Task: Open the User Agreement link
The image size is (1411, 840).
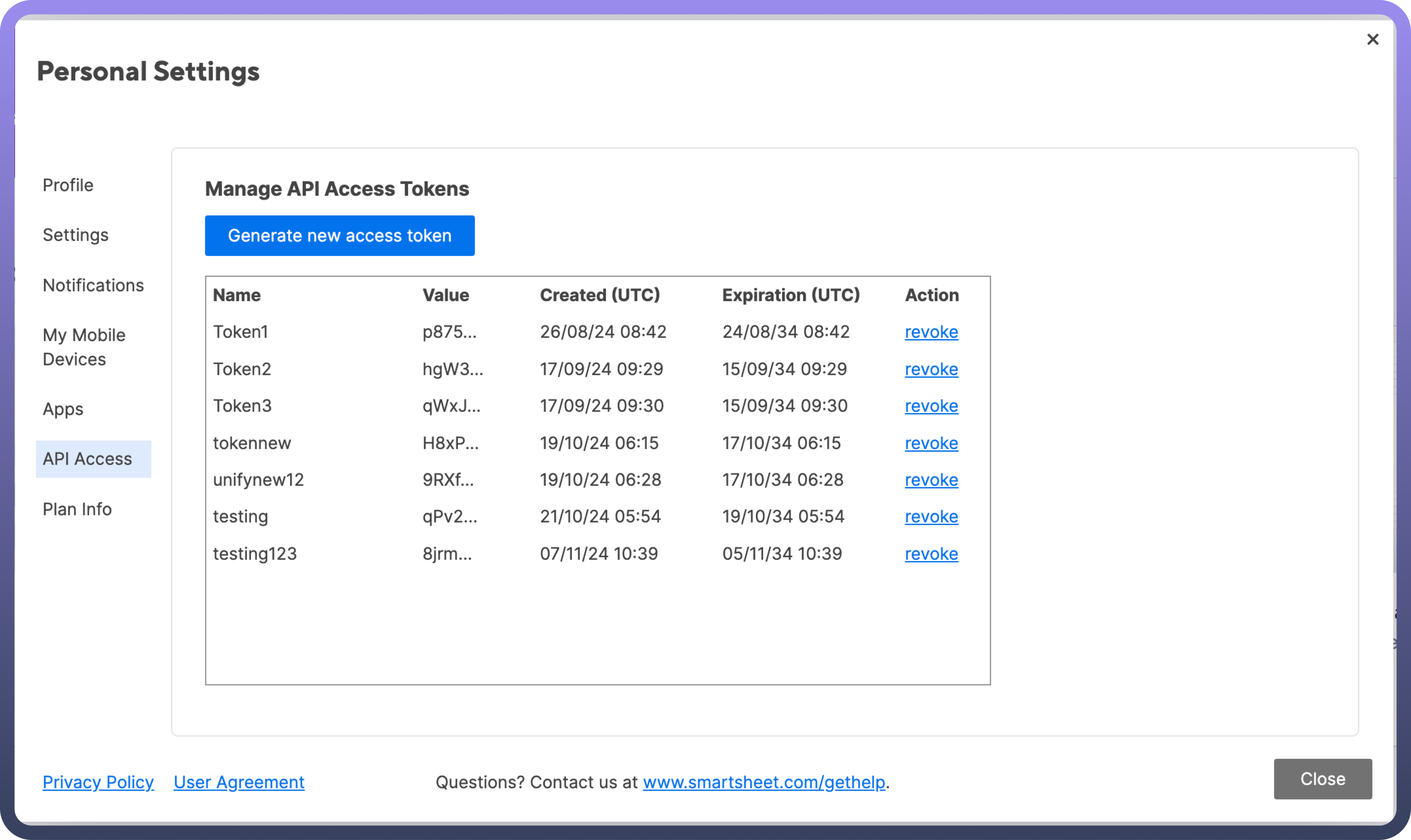Action: (x=239, y=782)
